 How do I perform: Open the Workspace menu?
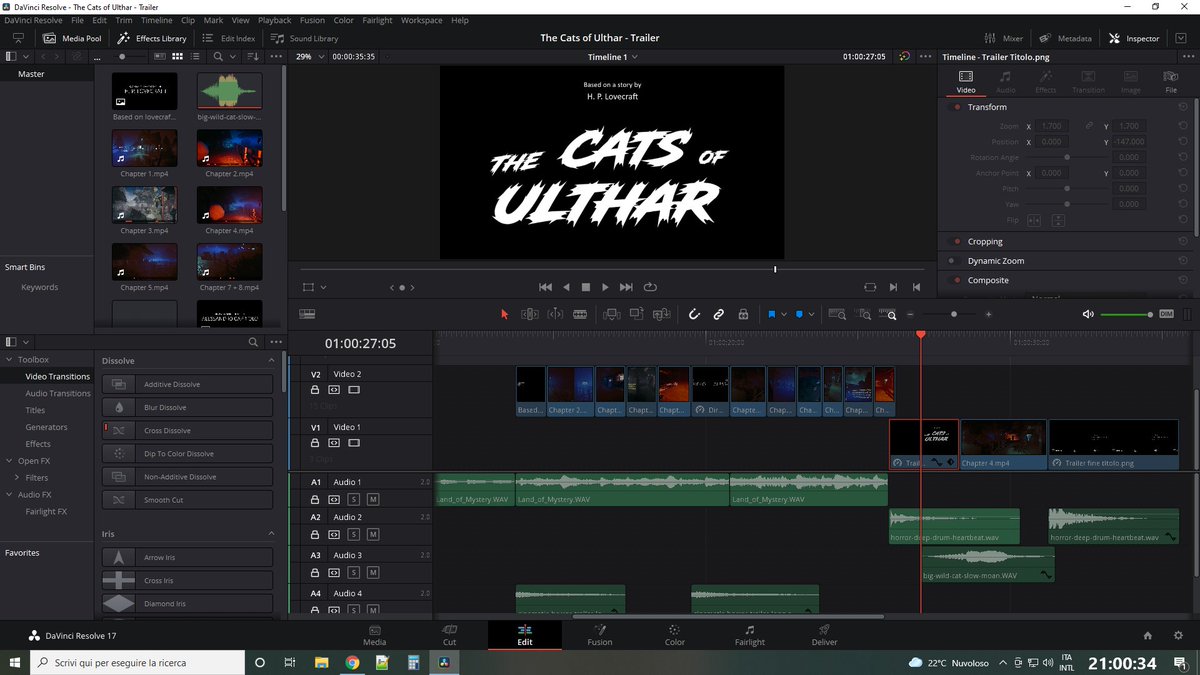tap(422, 20)
